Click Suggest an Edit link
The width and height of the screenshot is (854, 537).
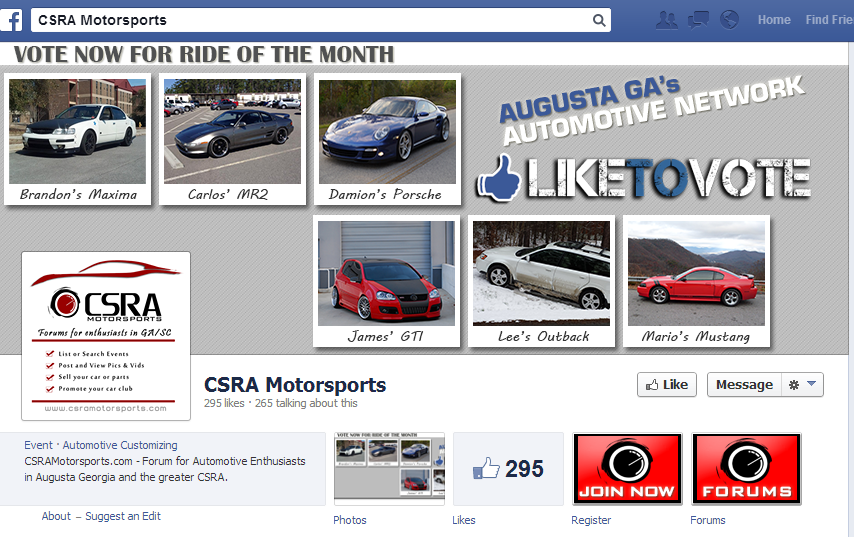tap(123, 516)
